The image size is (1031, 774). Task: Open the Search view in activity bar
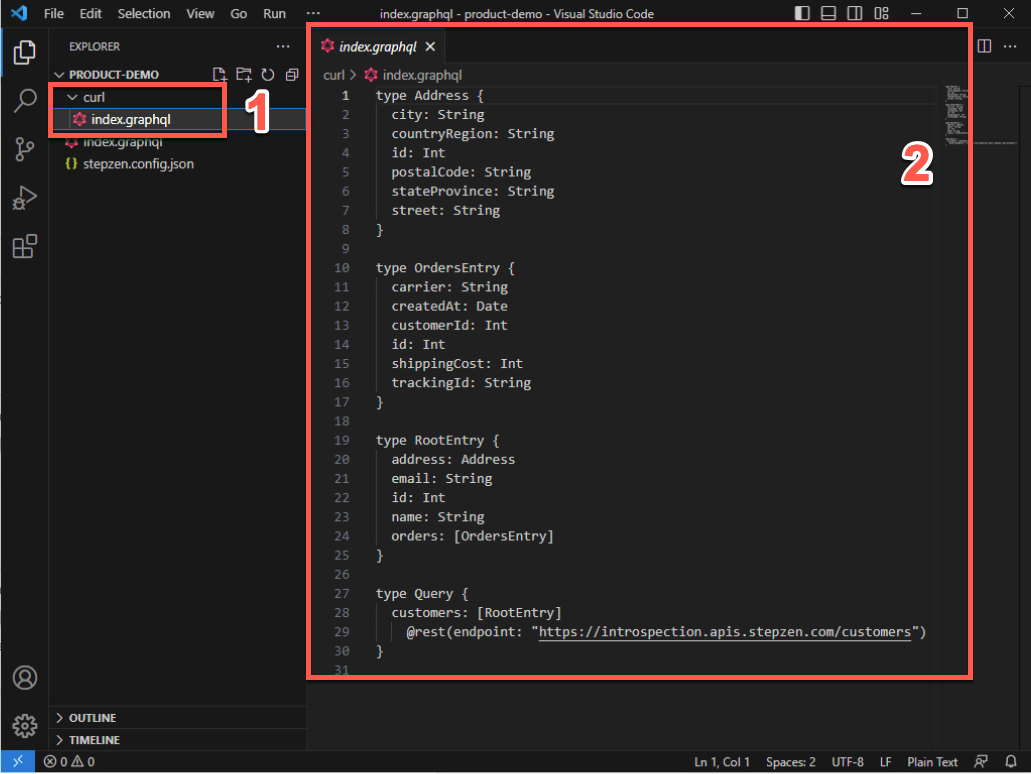coord(25,101)
